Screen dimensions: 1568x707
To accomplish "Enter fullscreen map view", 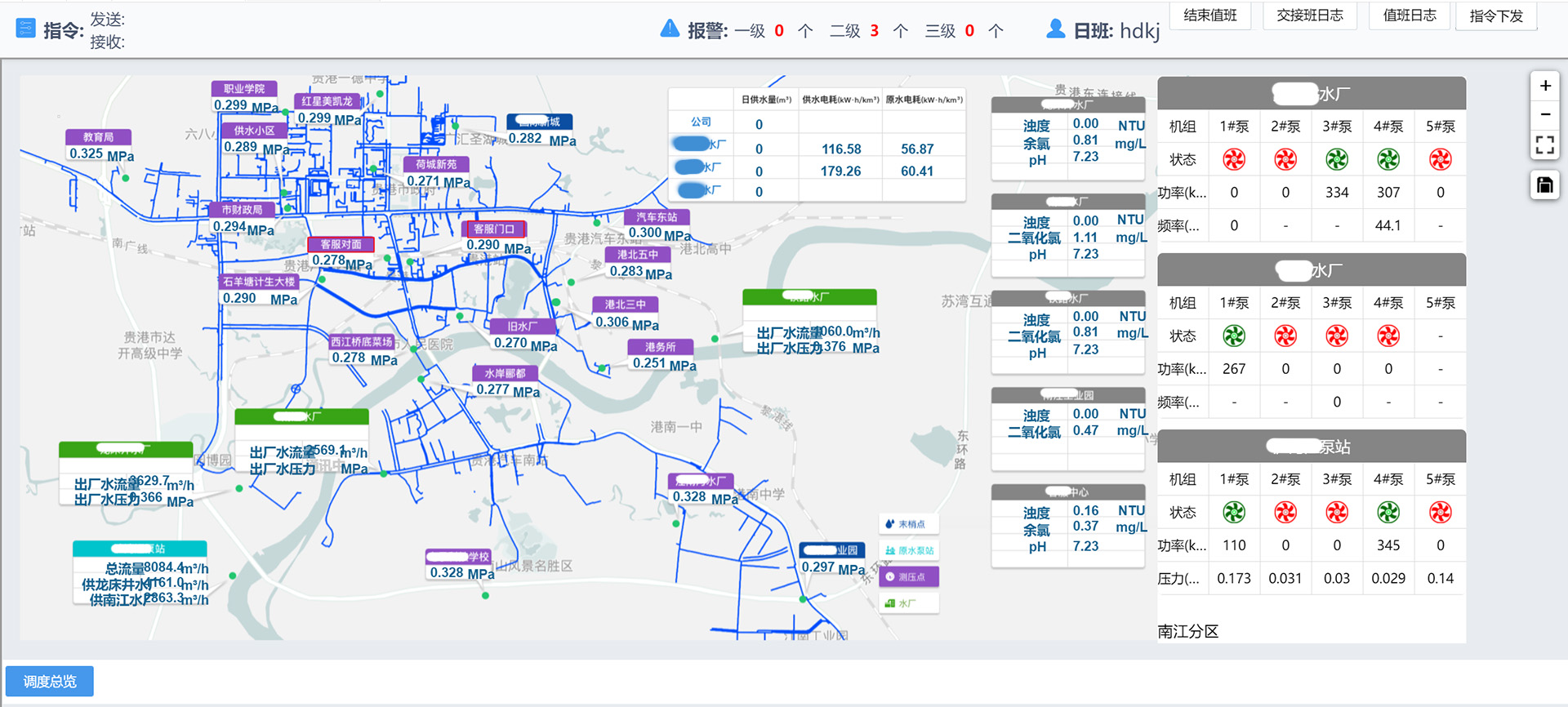I will click(1544, 145).
